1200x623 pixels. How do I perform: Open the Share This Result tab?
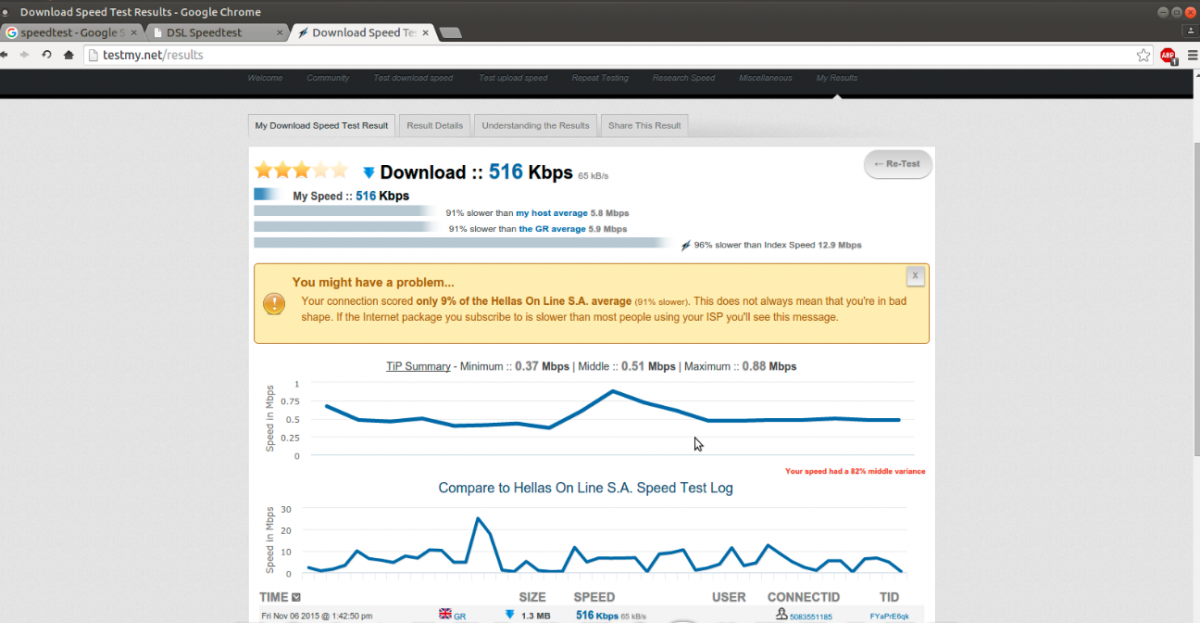click(x=644, y=126)
